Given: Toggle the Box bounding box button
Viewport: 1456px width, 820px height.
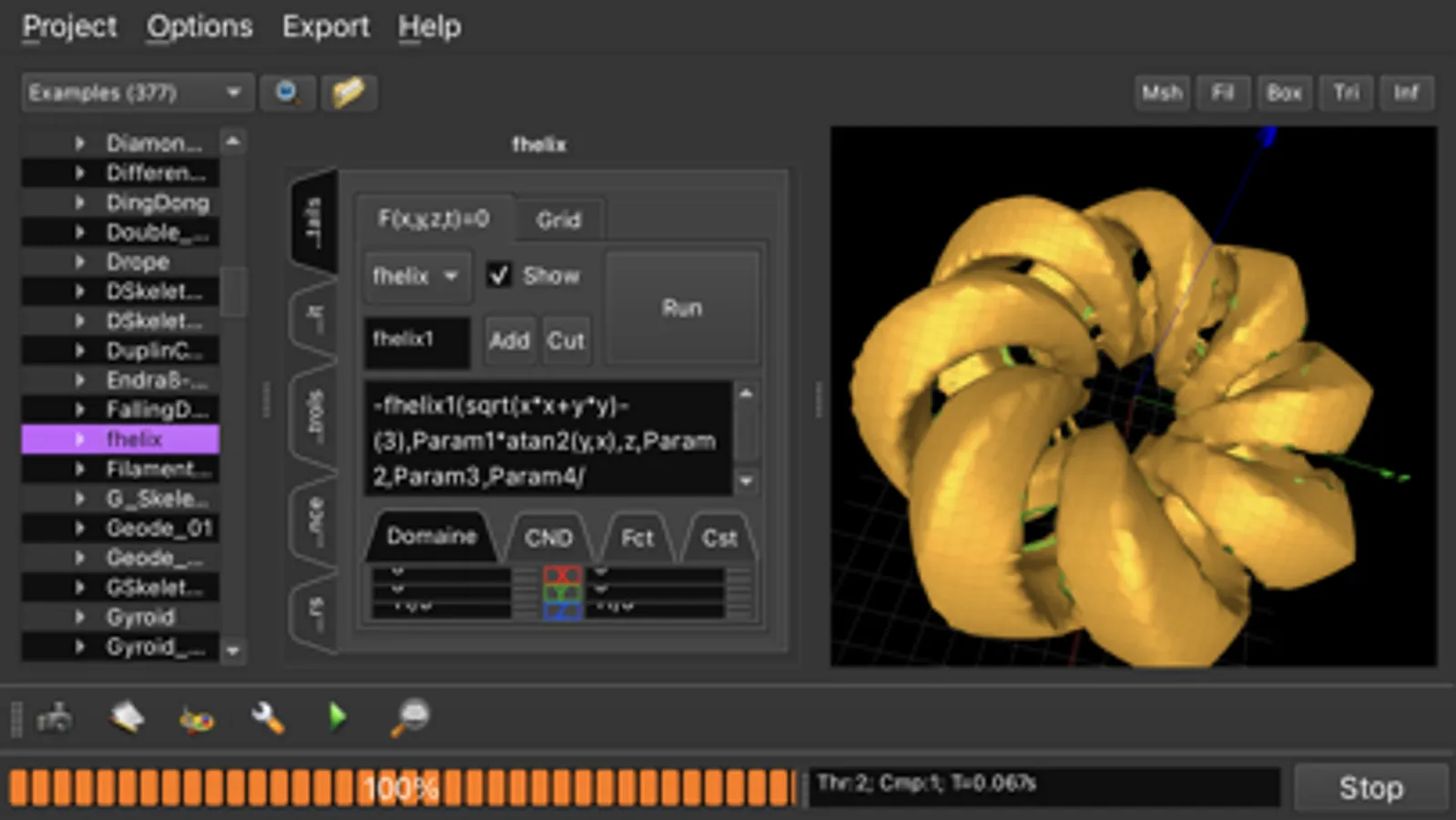Looking at the screenshot, I should [1284, 92].
